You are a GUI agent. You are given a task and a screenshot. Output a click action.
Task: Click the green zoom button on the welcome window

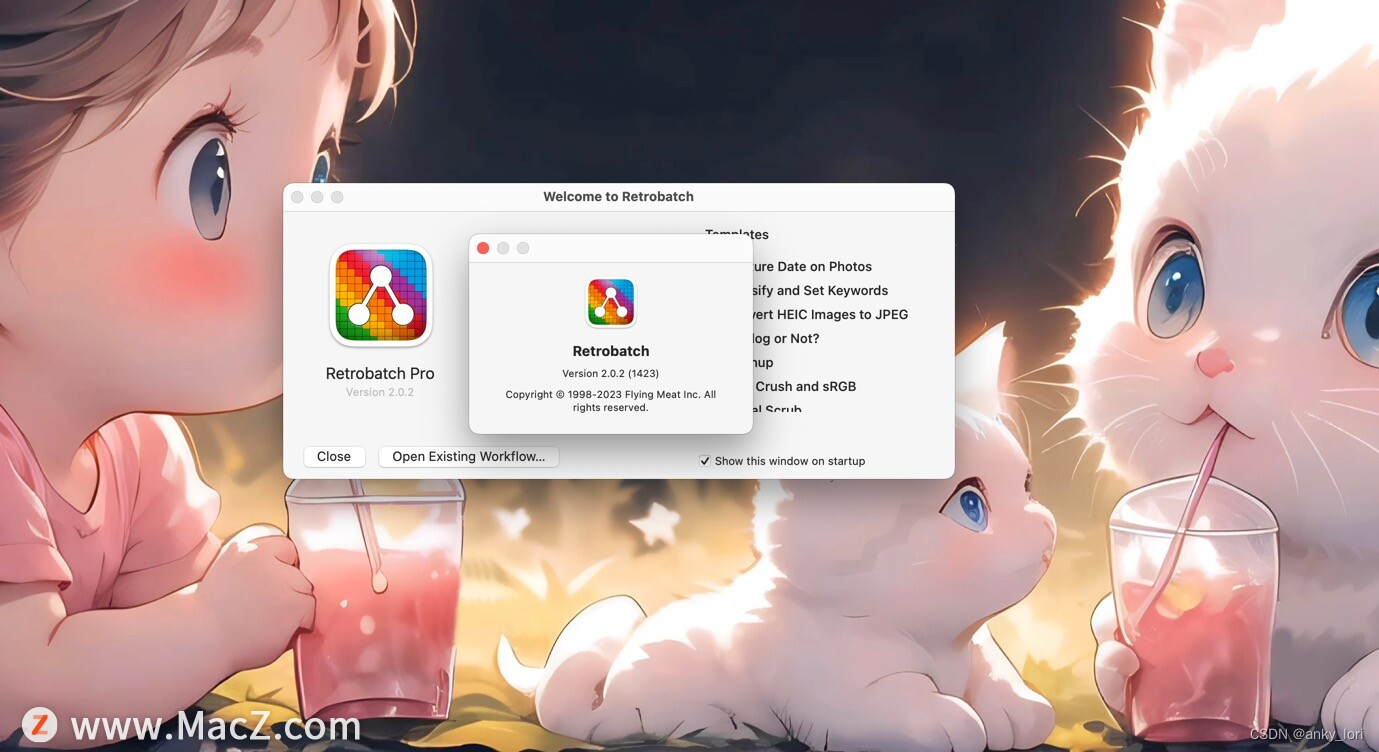point(337,197)
